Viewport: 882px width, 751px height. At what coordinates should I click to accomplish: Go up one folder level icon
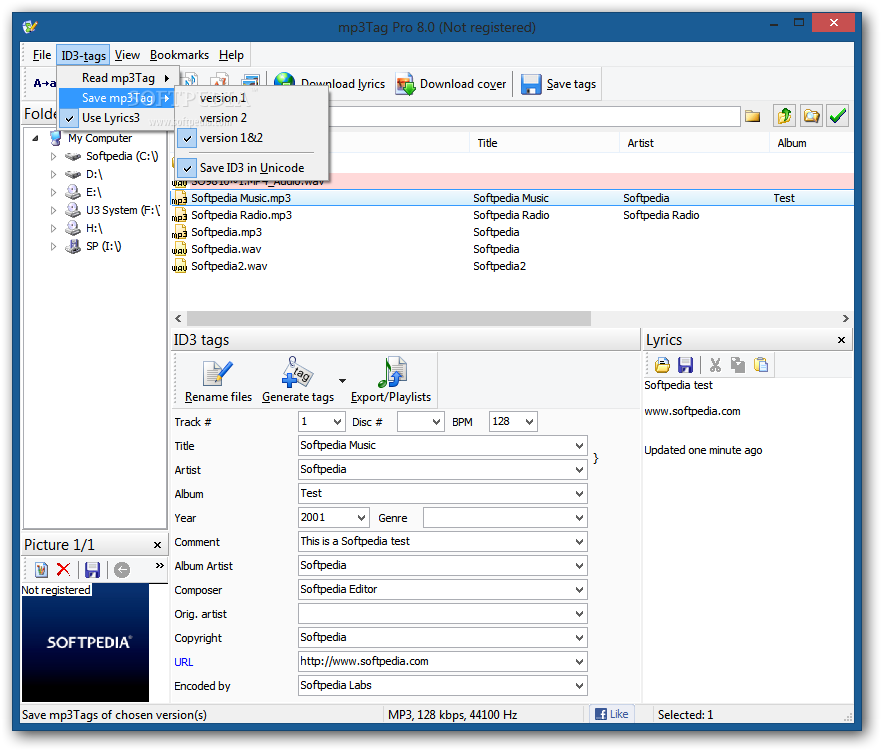(x=784, y=116)
